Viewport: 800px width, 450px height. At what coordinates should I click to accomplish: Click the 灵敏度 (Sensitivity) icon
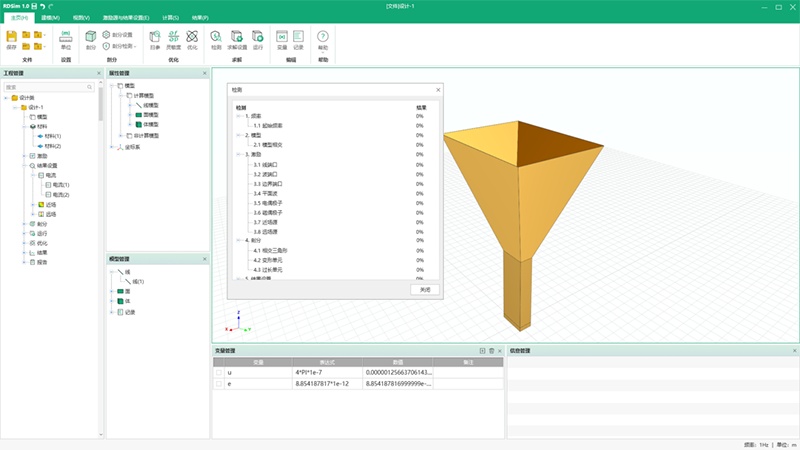point(173,38)
